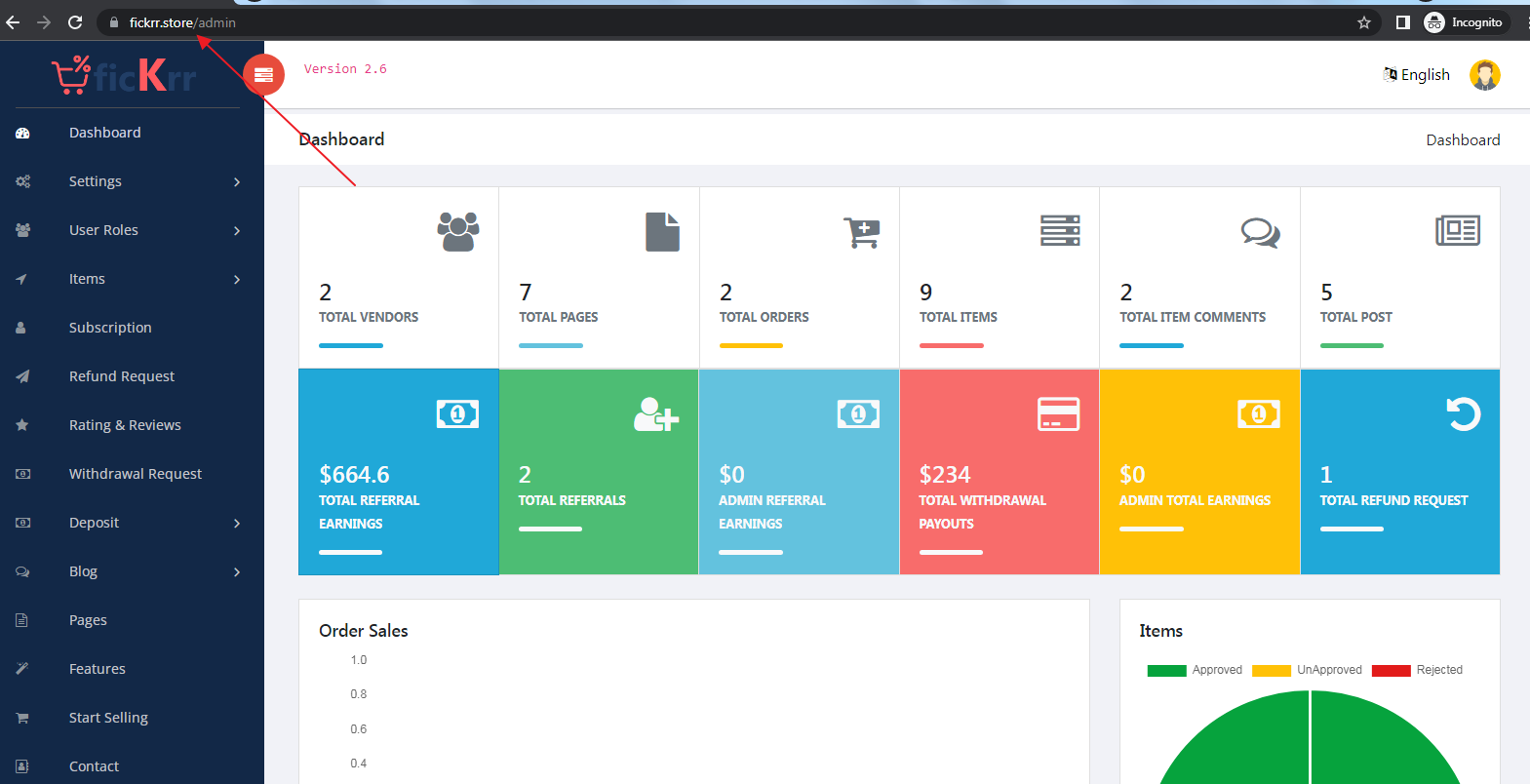Click the translate icon beside English

(x=1390, y=74)
